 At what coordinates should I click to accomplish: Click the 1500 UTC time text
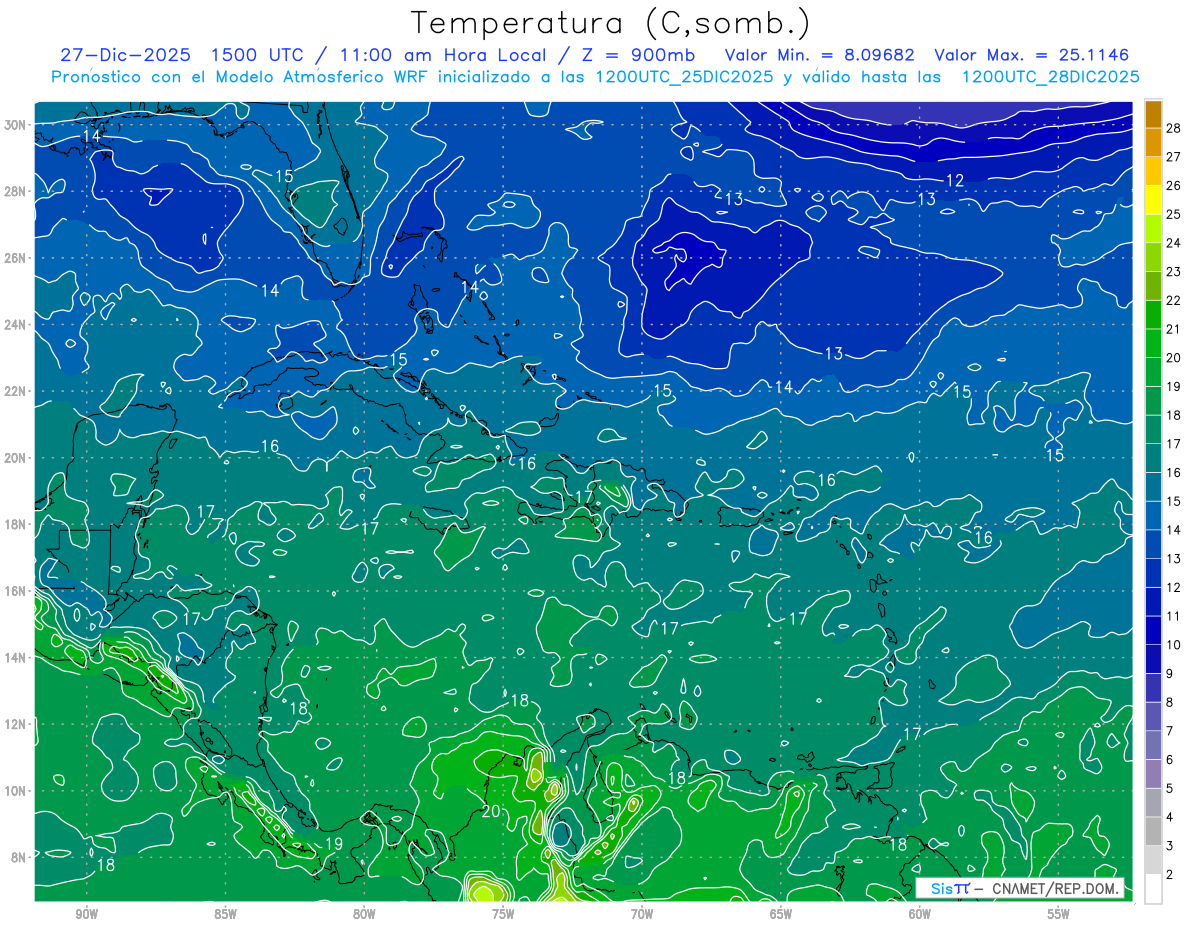pos(257,54)
